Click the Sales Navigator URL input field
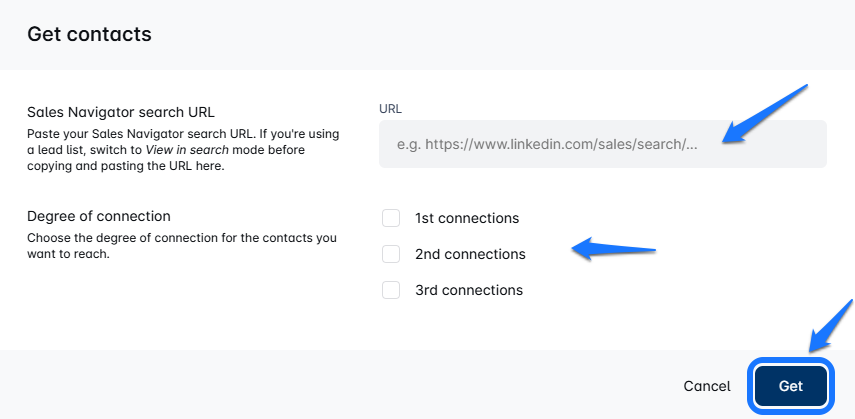 coord(602,144)
